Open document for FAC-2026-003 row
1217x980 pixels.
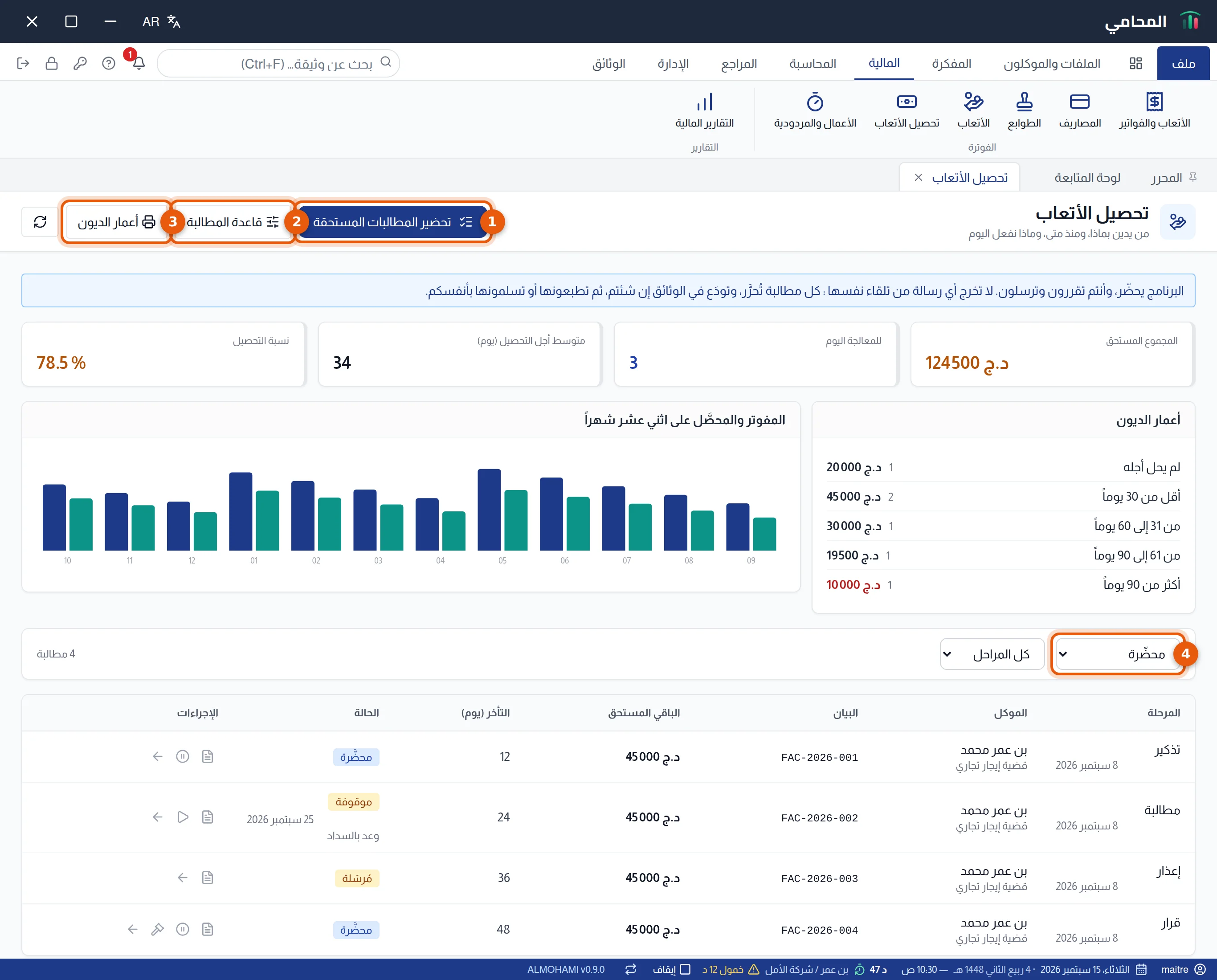(208, 877)
